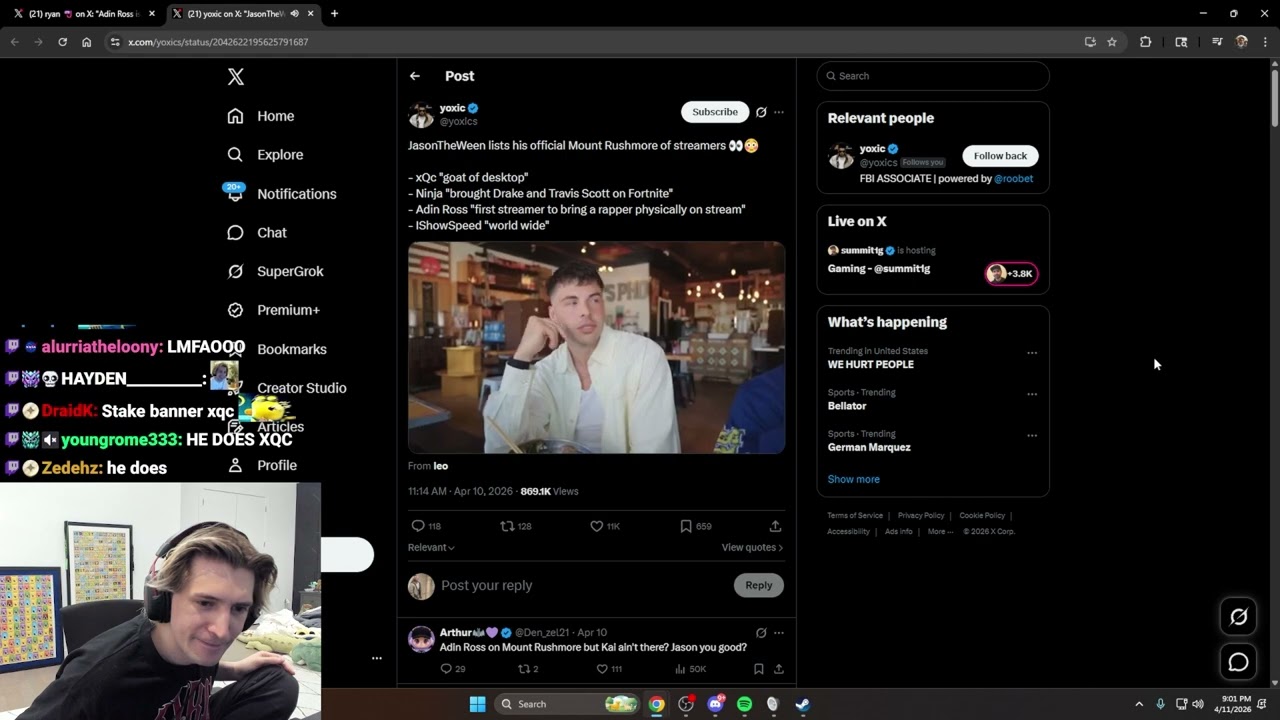
Task: Expand the footer 'More' menu
Action: pyautogui.click(x=940, y=532)
